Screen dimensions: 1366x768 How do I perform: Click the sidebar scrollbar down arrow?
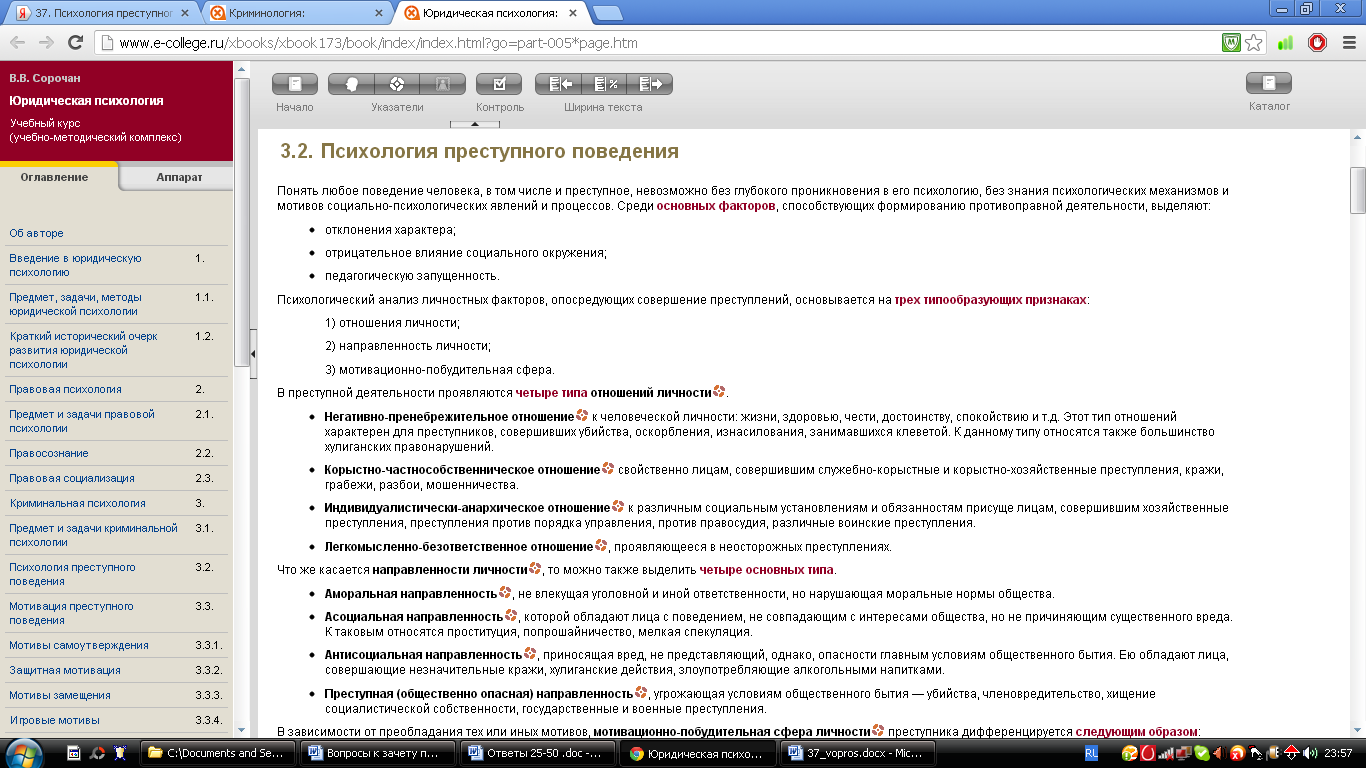click(241, 730)
